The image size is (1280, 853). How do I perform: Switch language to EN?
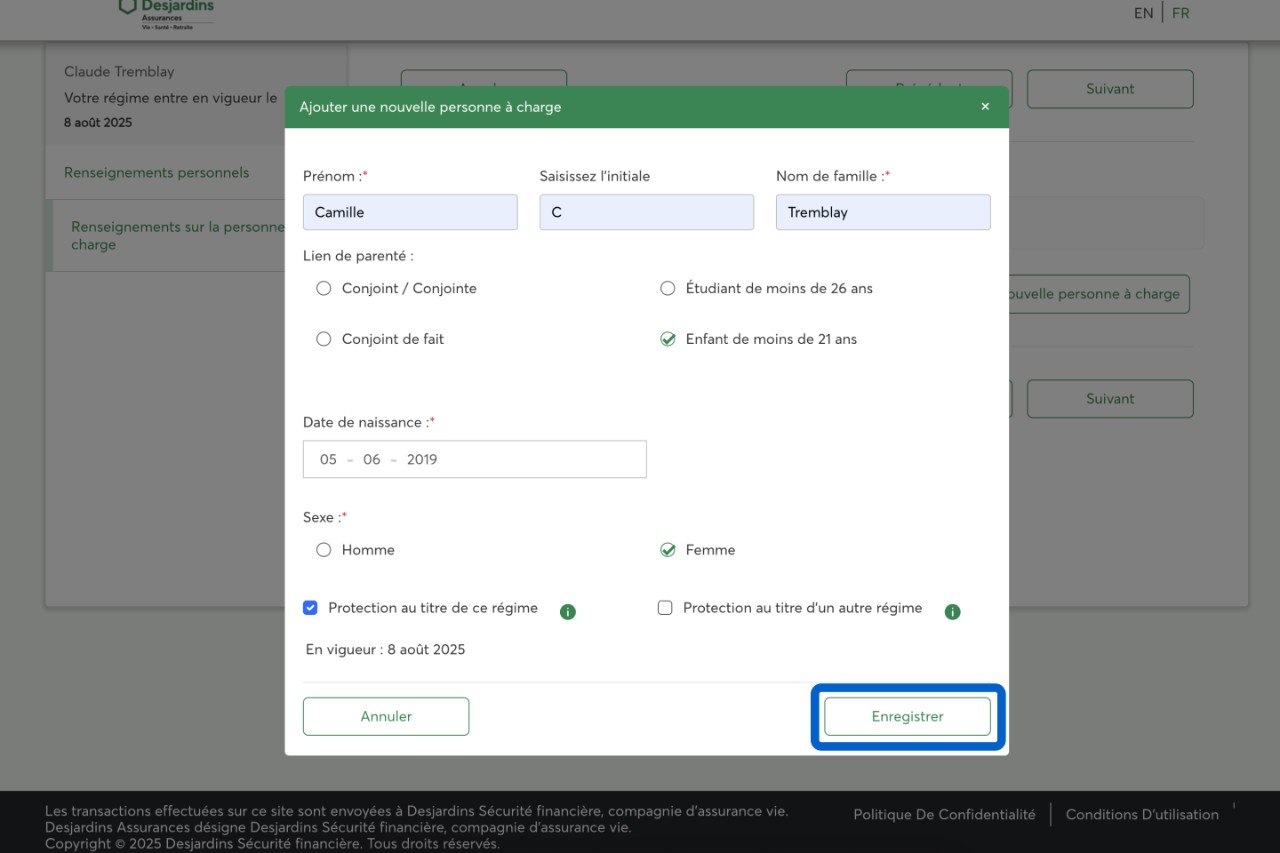pos(1143,14)
